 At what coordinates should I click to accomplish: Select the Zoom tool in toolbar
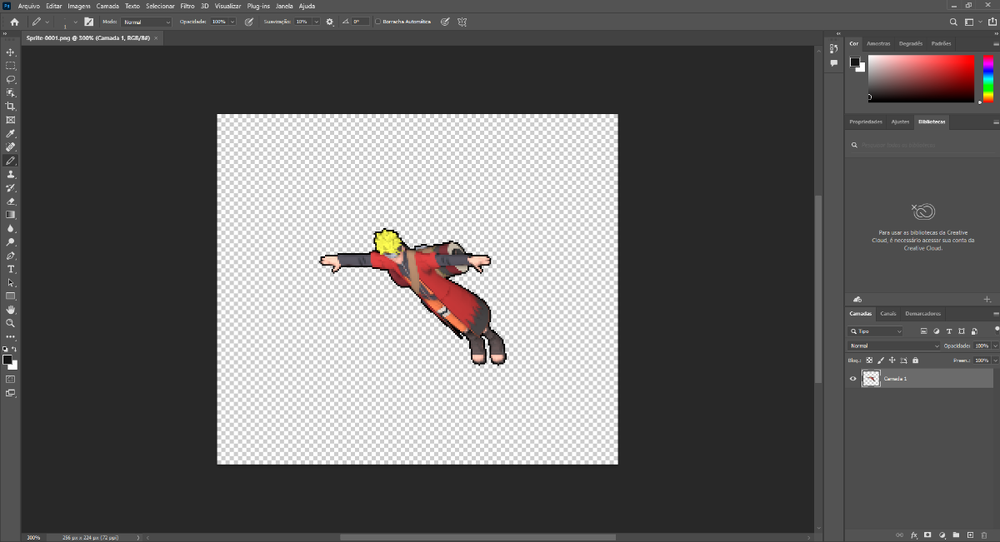[x=11, y=323]
